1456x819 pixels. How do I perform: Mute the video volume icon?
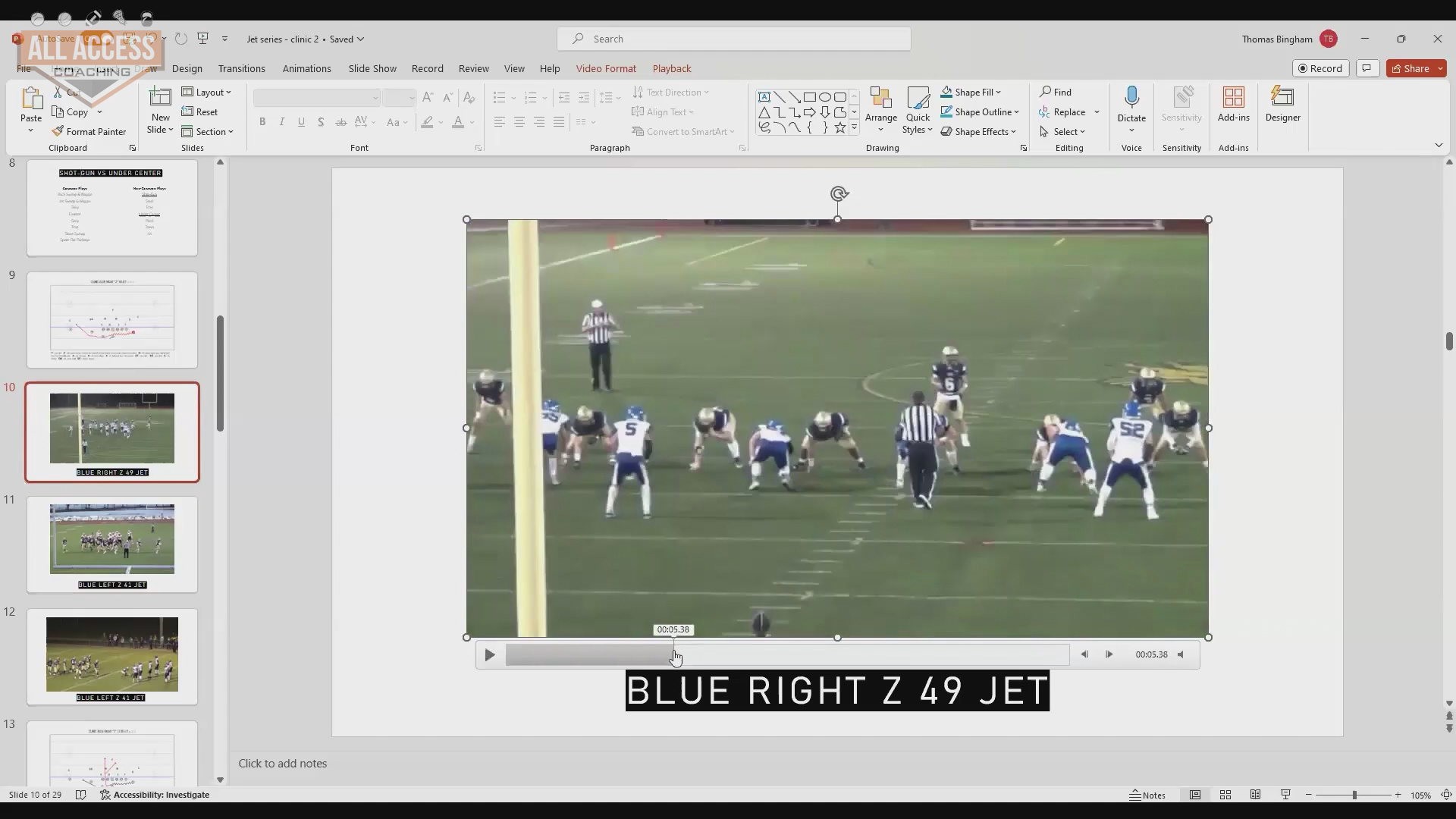coord(1181,654)
